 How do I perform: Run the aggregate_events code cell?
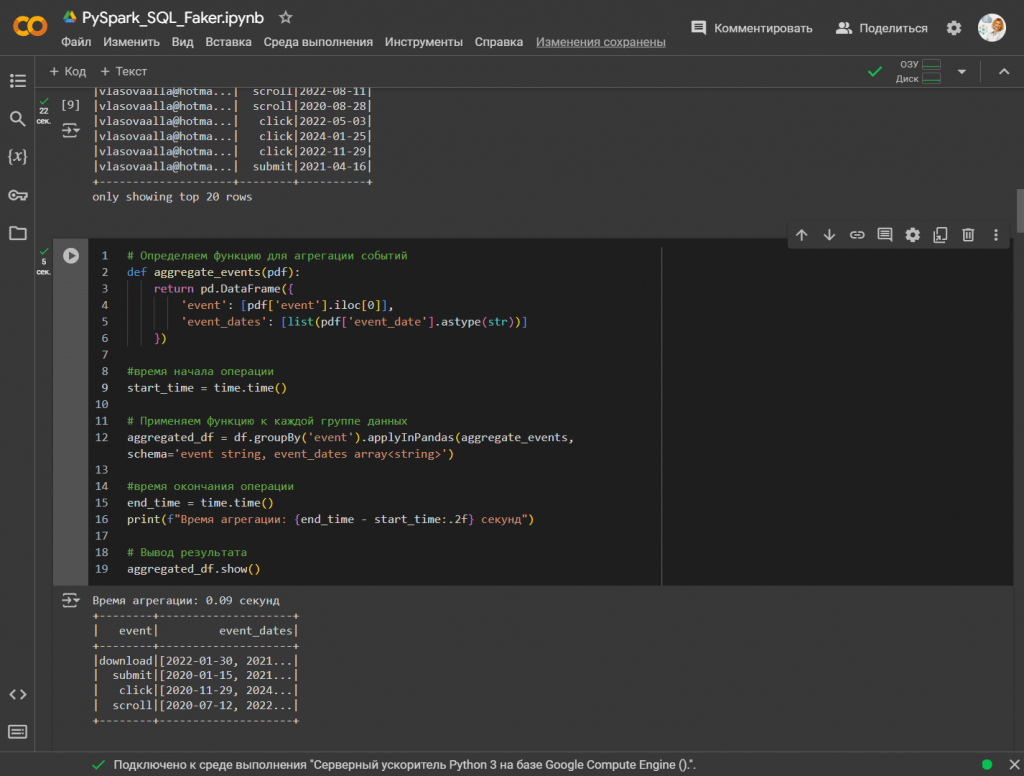(70, 255)
